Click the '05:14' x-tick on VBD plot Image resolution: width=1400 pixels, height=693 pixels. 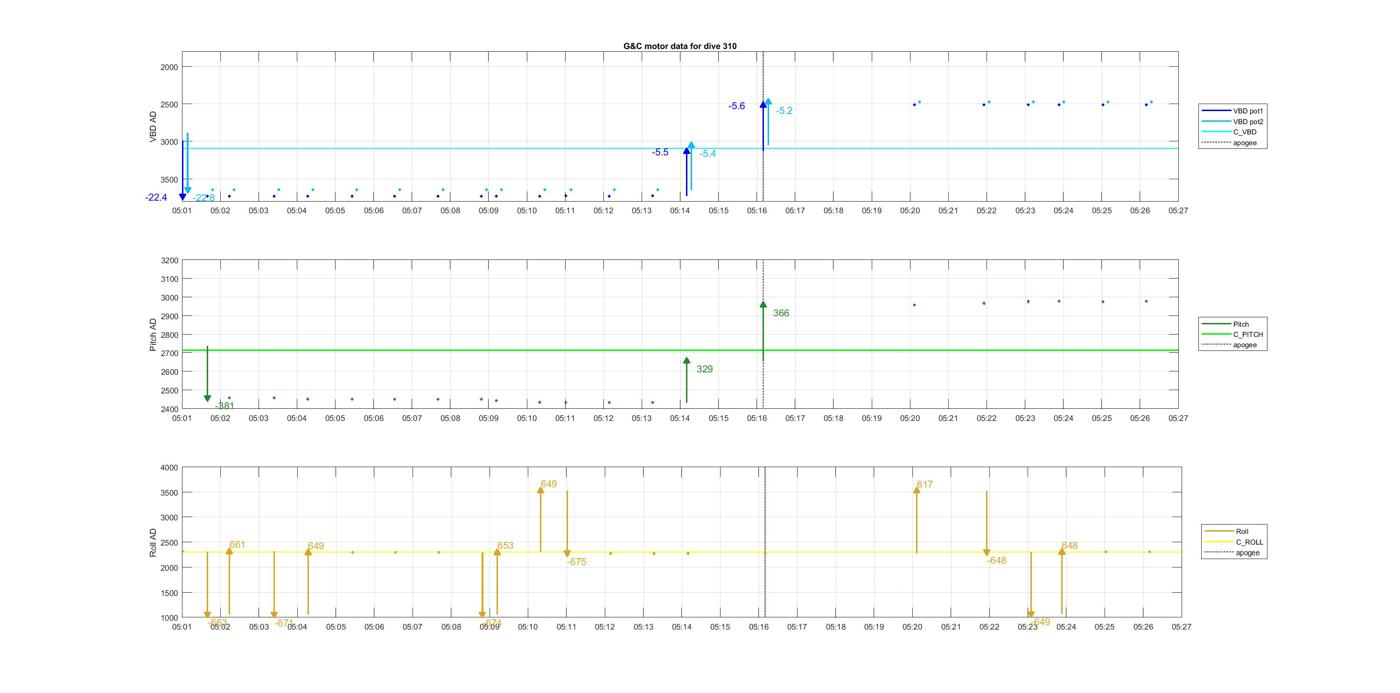pyautogui.click(x=680, y=211)
